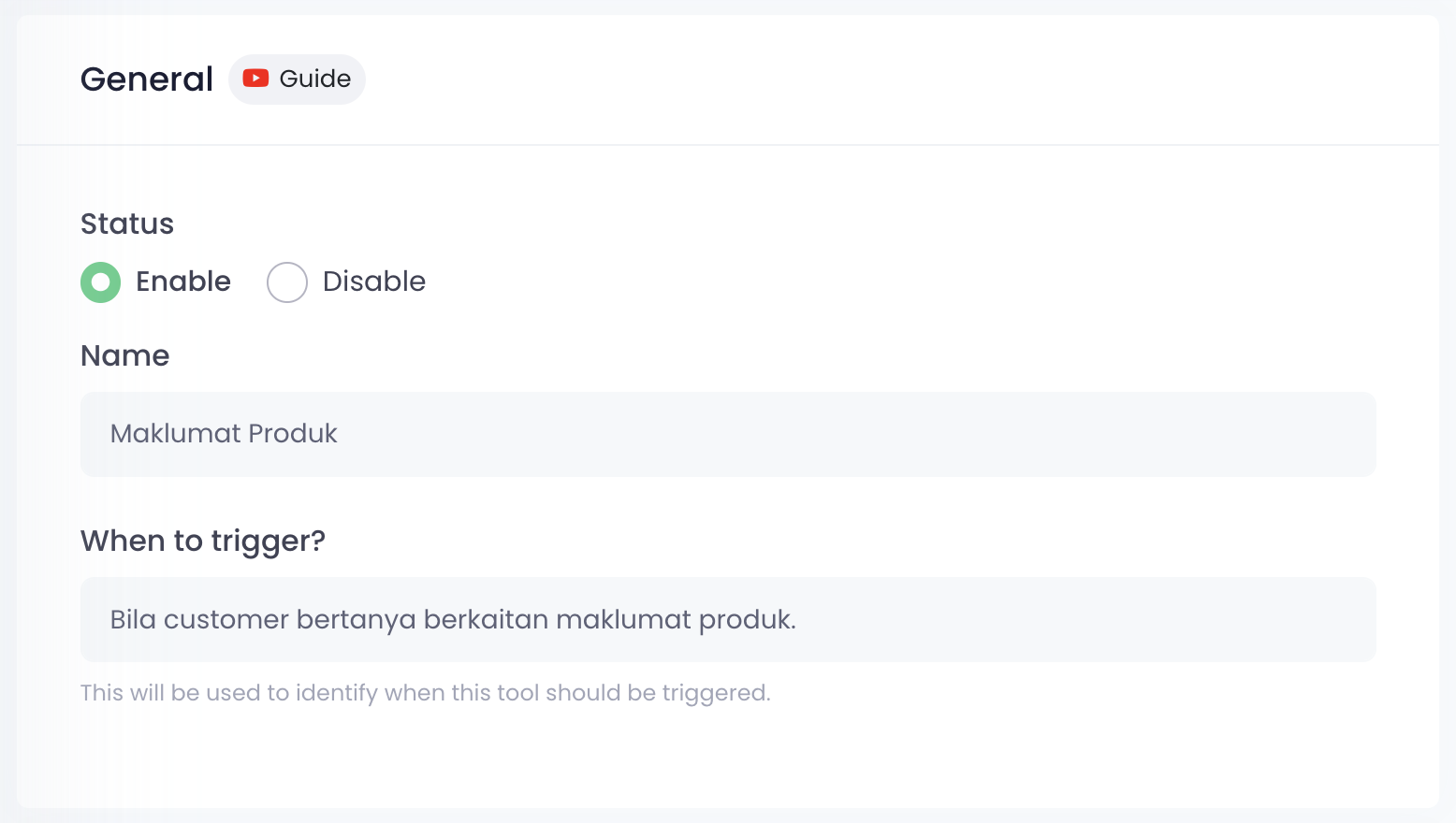Click the General section heading
This screenshot has height=823, width=1456.
147,79
